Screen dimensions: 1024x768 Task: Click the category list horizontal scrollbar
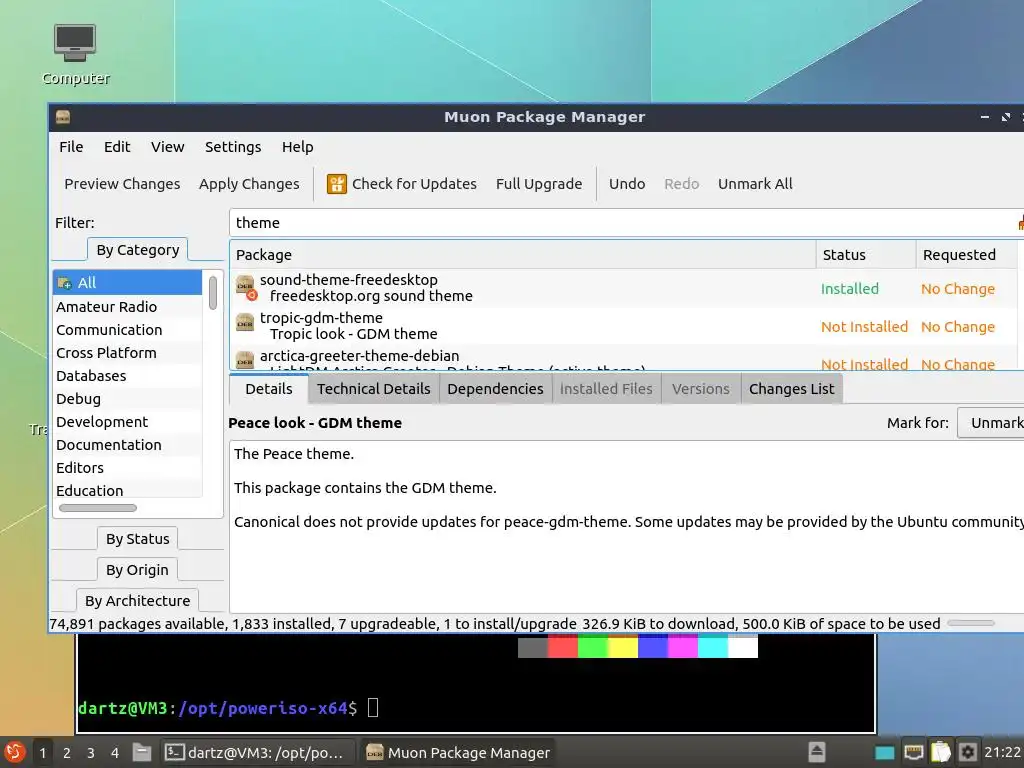(98, 508)
